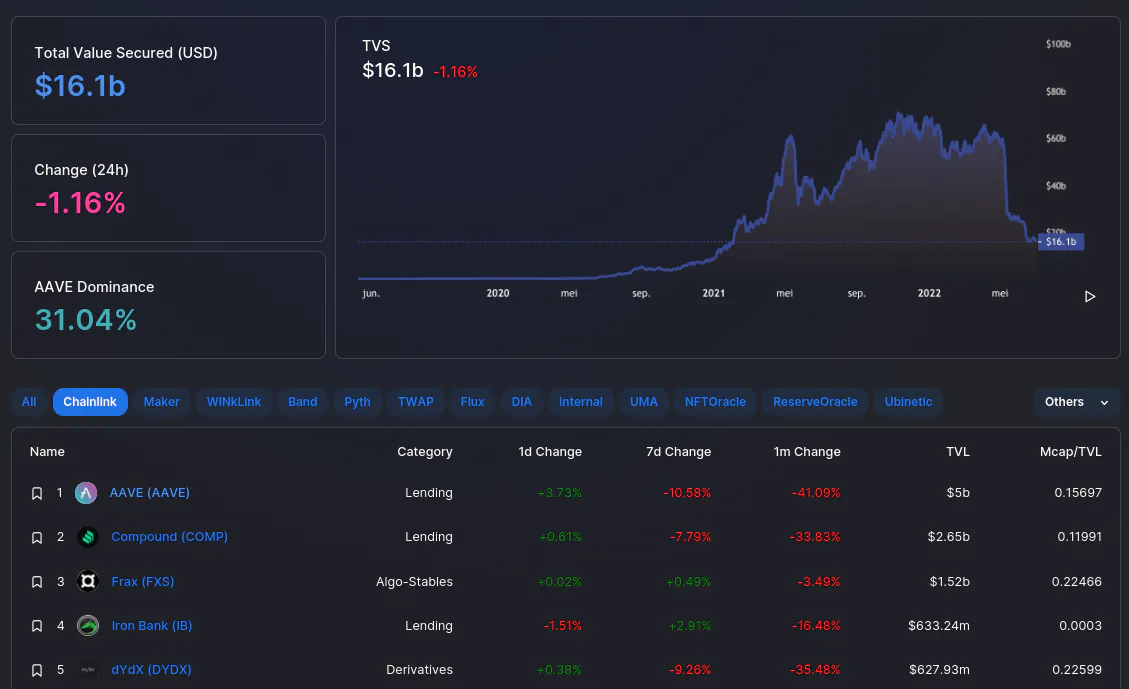Switch to the Maker oracle filter
This screenshot has width=1129, height=689.
[161, 402]
